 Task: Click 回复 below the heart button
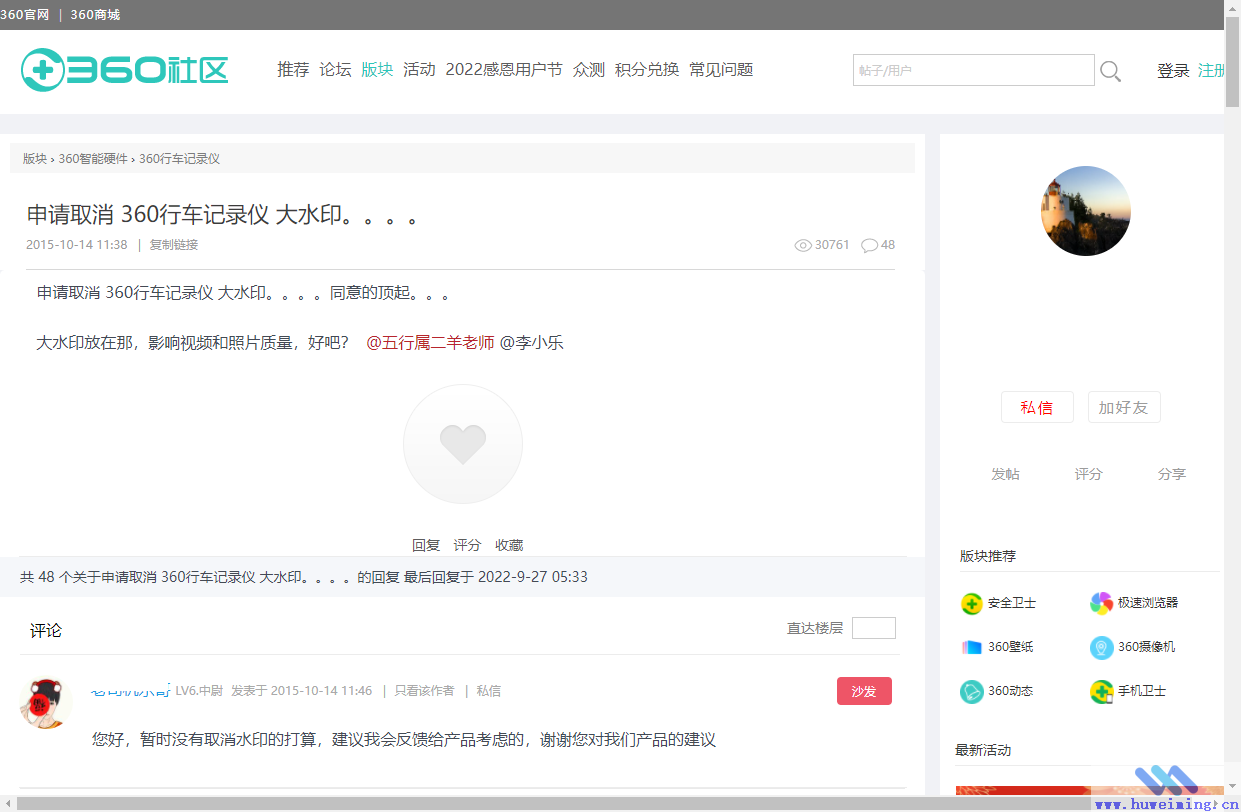coord(426,545)
